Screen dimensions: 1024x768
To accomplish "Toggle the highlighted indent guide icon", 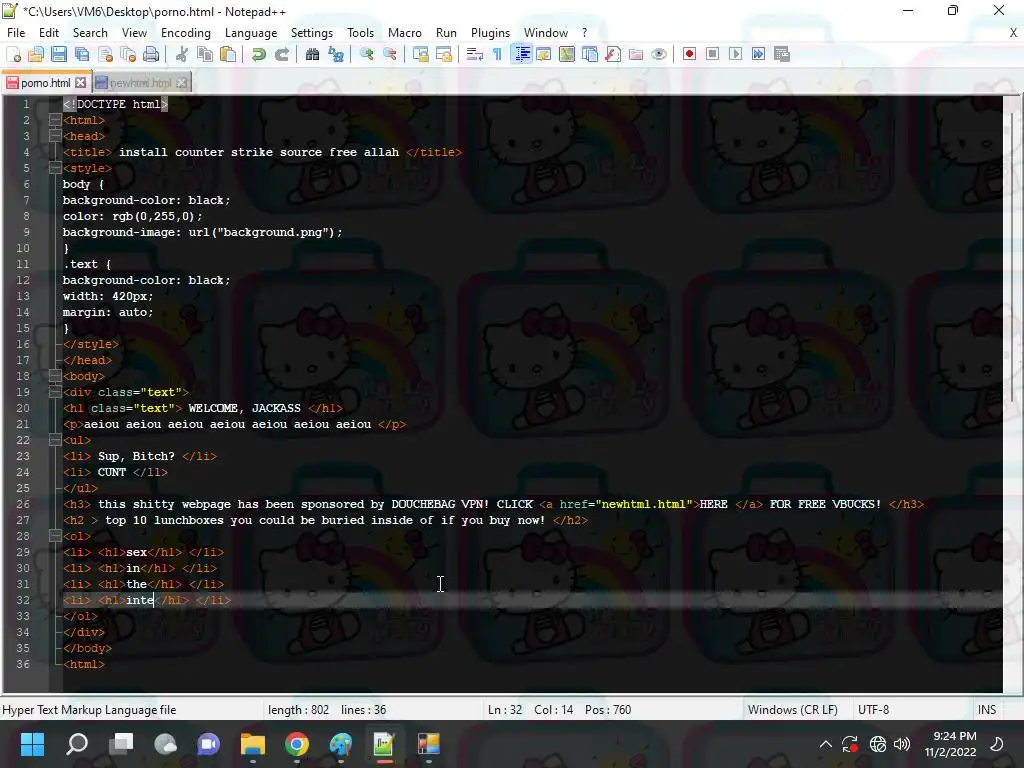I will click(x=521, y=54).
